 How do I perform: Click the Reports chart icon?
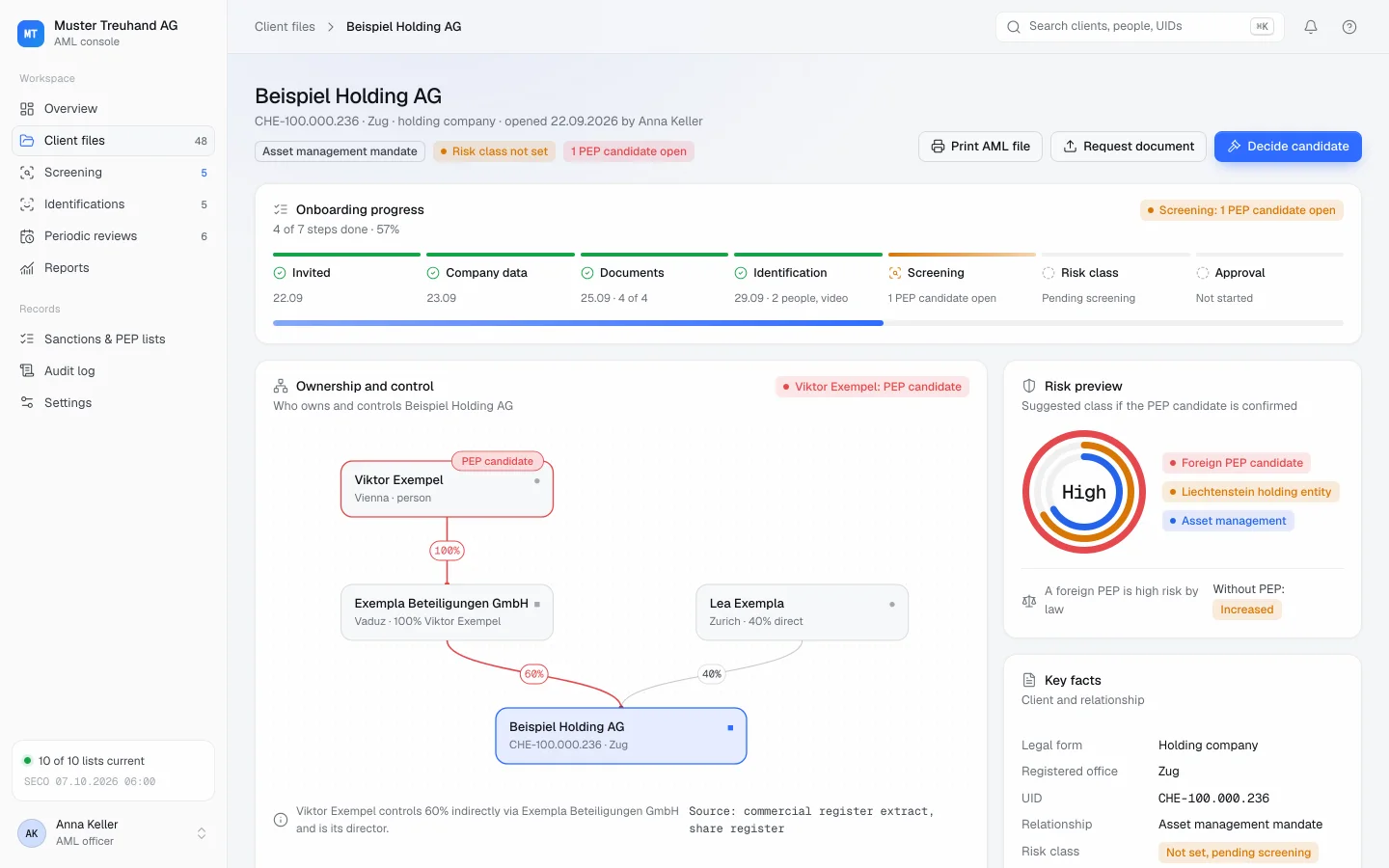27,268
